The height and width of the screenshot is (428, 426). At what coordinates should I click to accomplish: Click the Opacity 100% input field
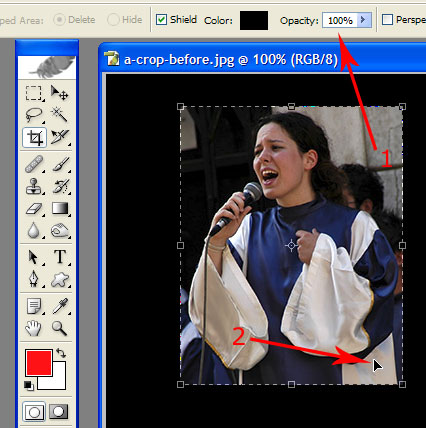pyautogui.click(x=340, y=20)
